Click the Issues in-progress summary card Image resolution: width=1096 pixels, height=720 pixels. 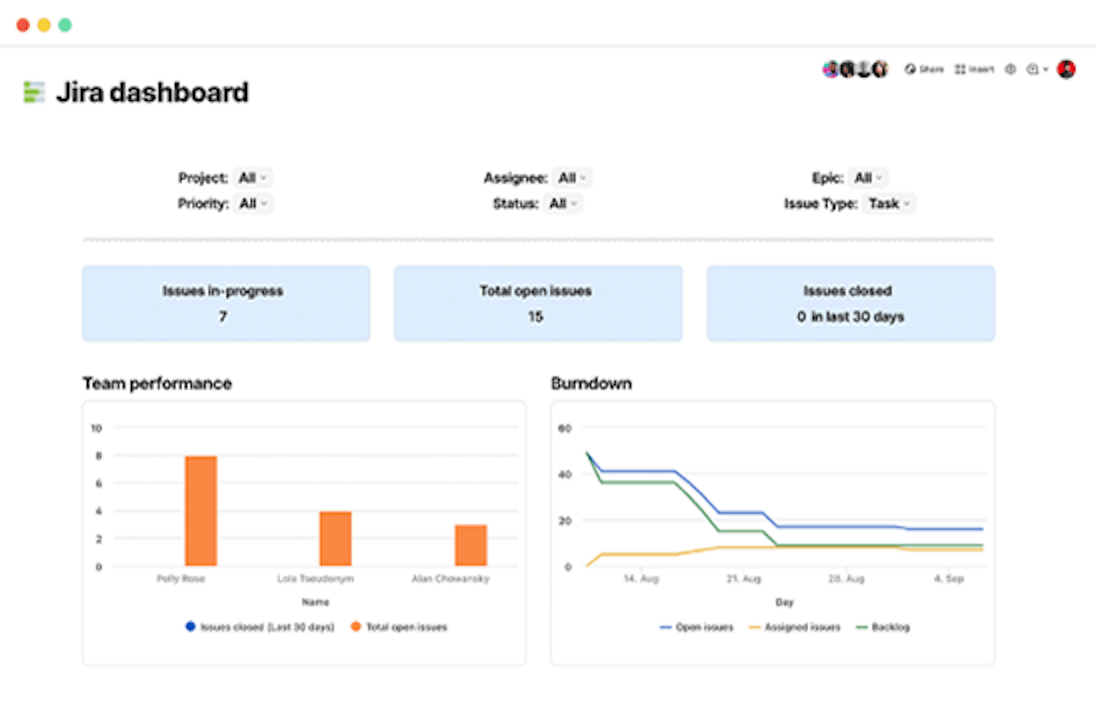pos(226,303)
